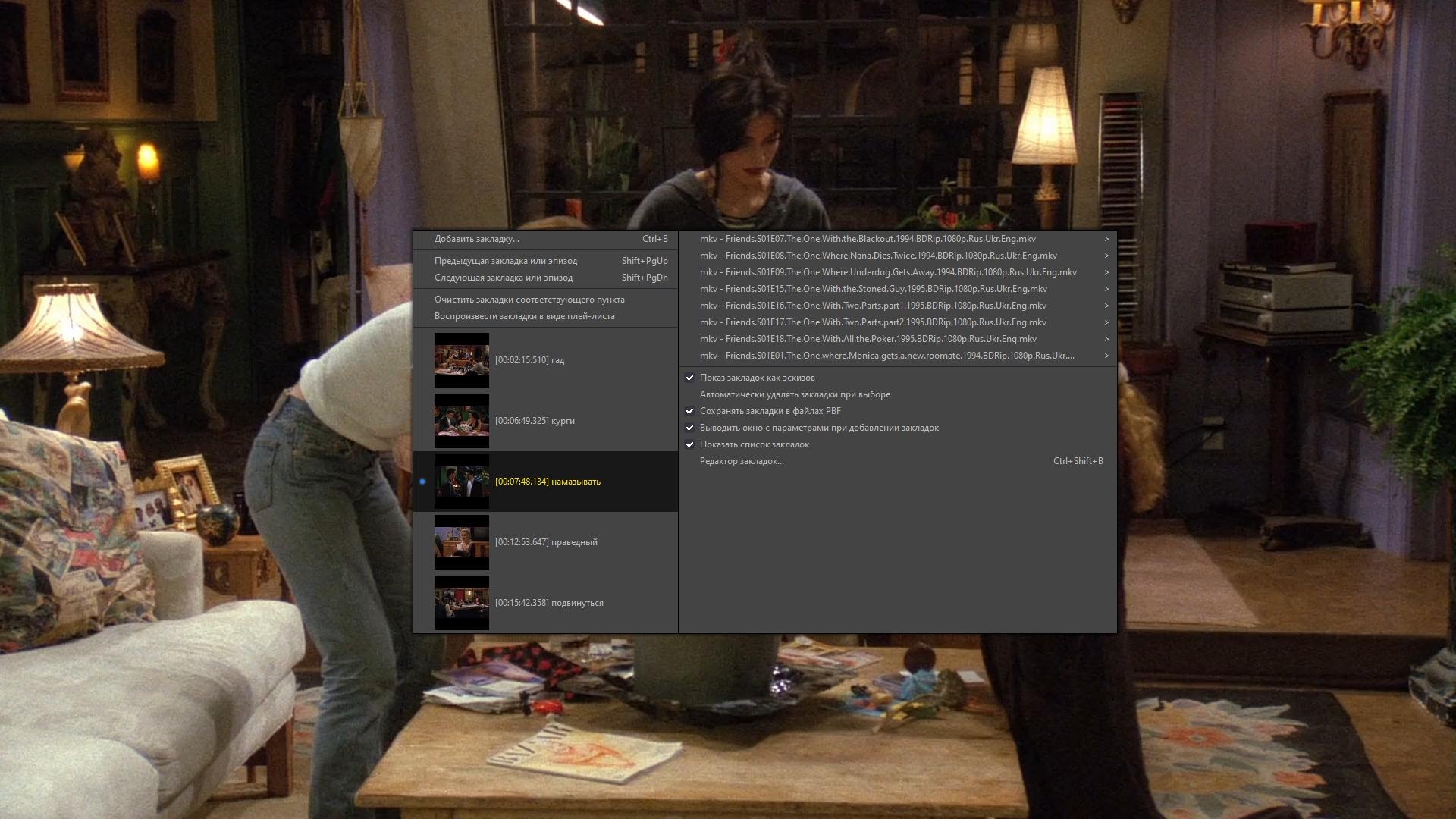The height and width of the screenshot is (819, 1456).
Task: Toggle 'Выводить окно с параметрами' checkbox
Action: click(x=689, y=428)
